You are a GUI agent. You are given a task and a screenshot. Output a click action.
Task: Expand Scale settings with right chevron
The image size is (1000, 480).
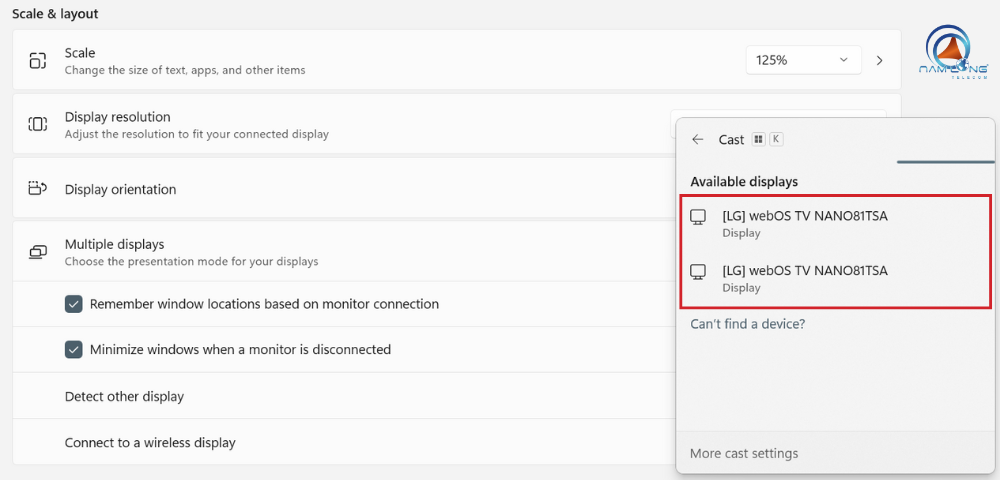pos(880,60)
